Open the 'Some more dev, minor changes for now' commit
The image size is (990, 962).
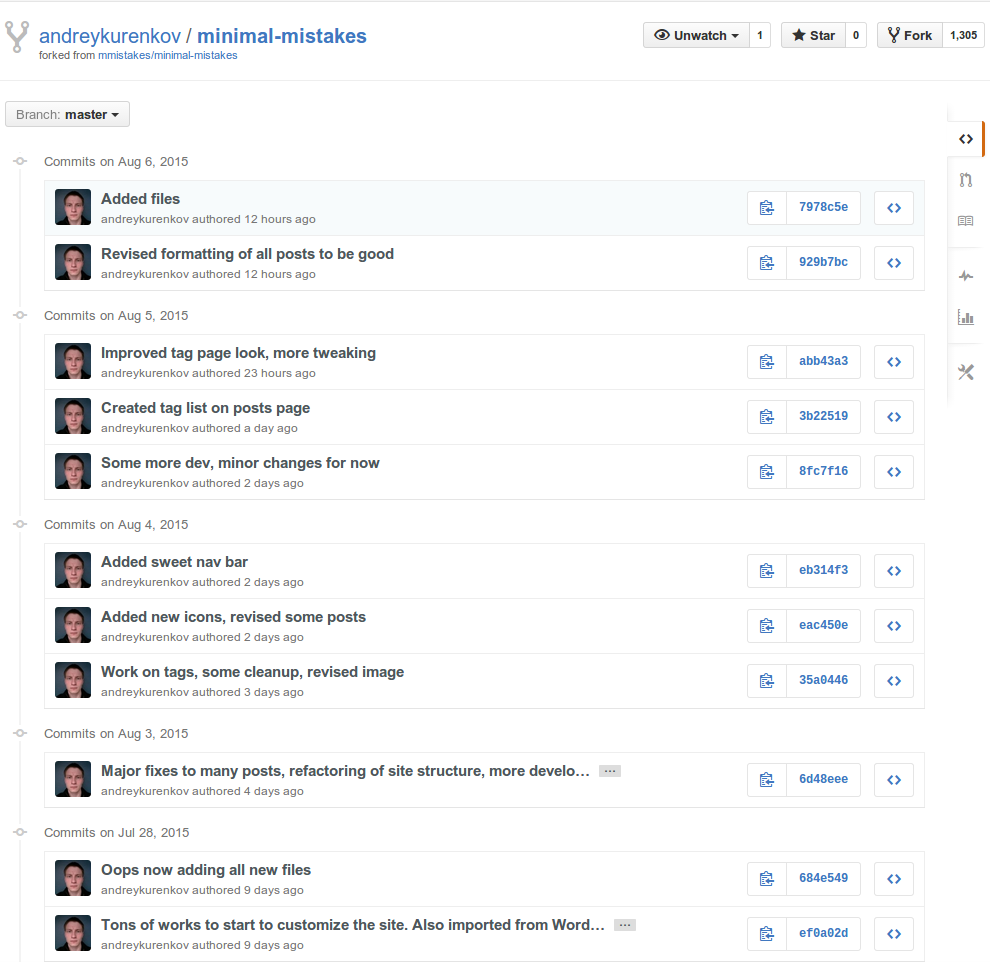tap(241, 463)
